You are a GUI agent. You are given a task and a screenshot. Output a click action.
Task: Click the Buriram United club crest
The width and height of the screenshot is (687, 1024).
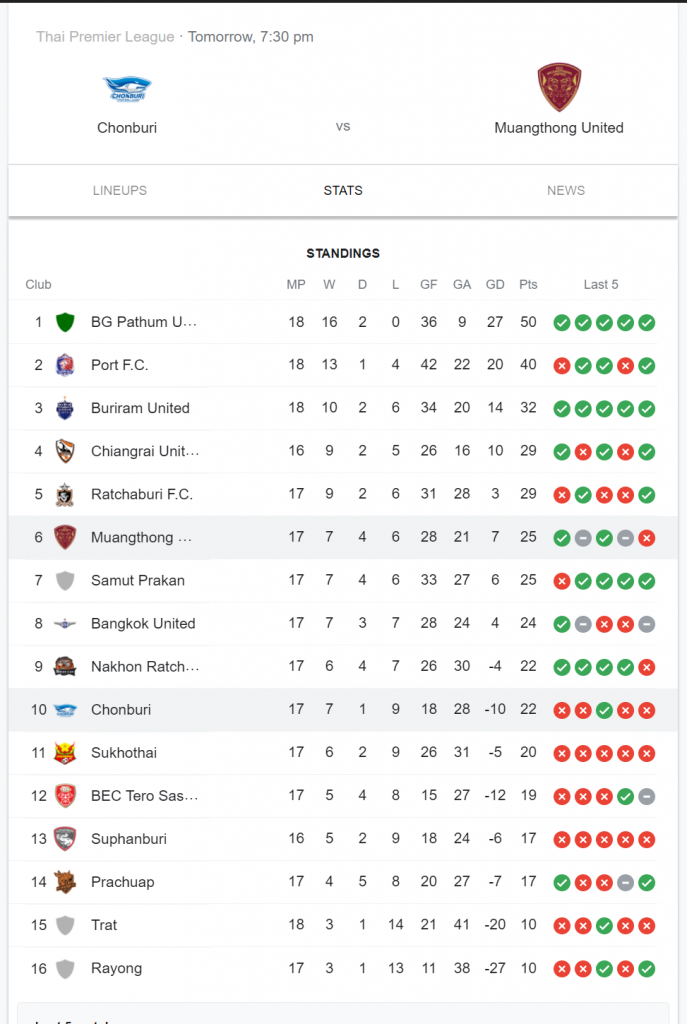coord(65,408)
